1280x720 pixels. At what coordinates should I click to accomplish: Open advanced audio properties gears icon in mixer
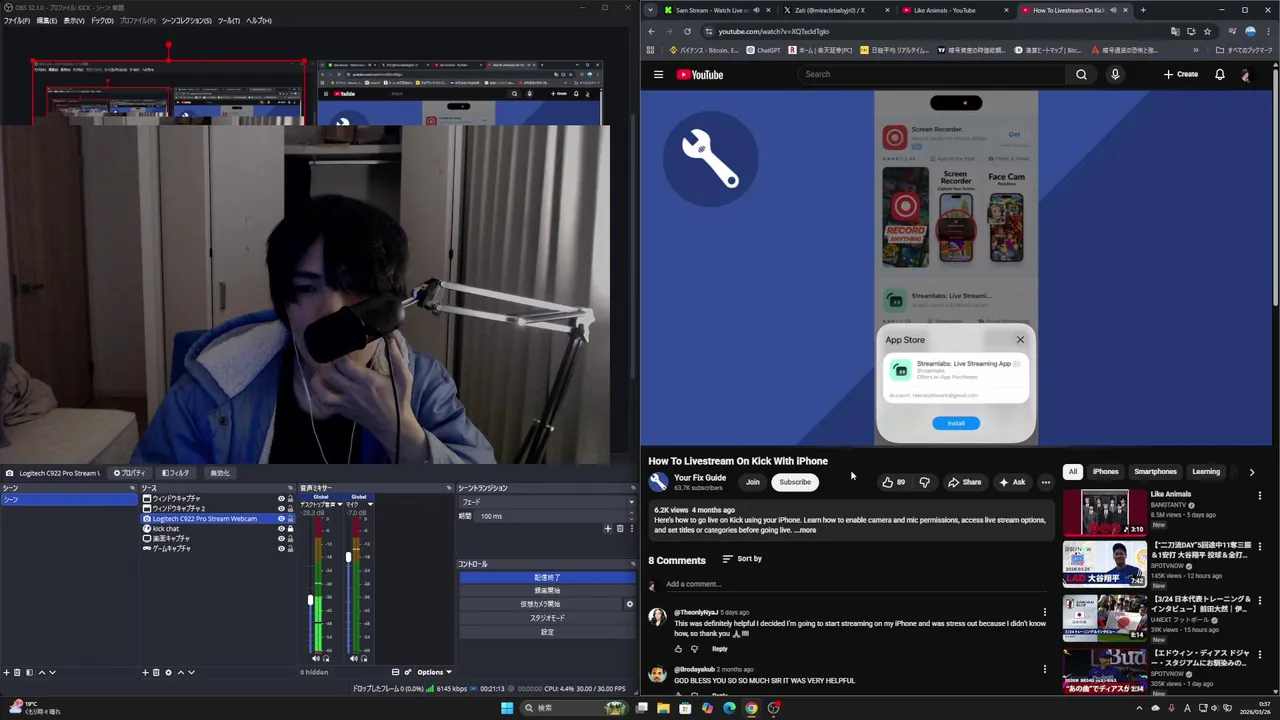pyautogui.click(x=408, y=672)
